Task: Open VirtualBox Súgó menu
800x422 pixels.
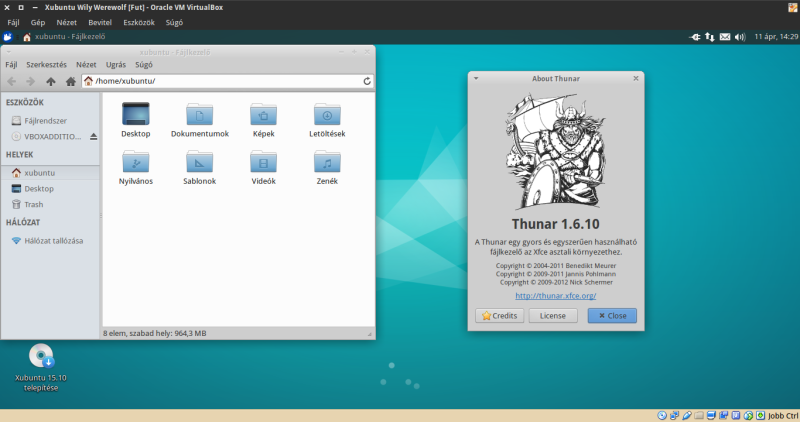Action: [x=174, y=22]
